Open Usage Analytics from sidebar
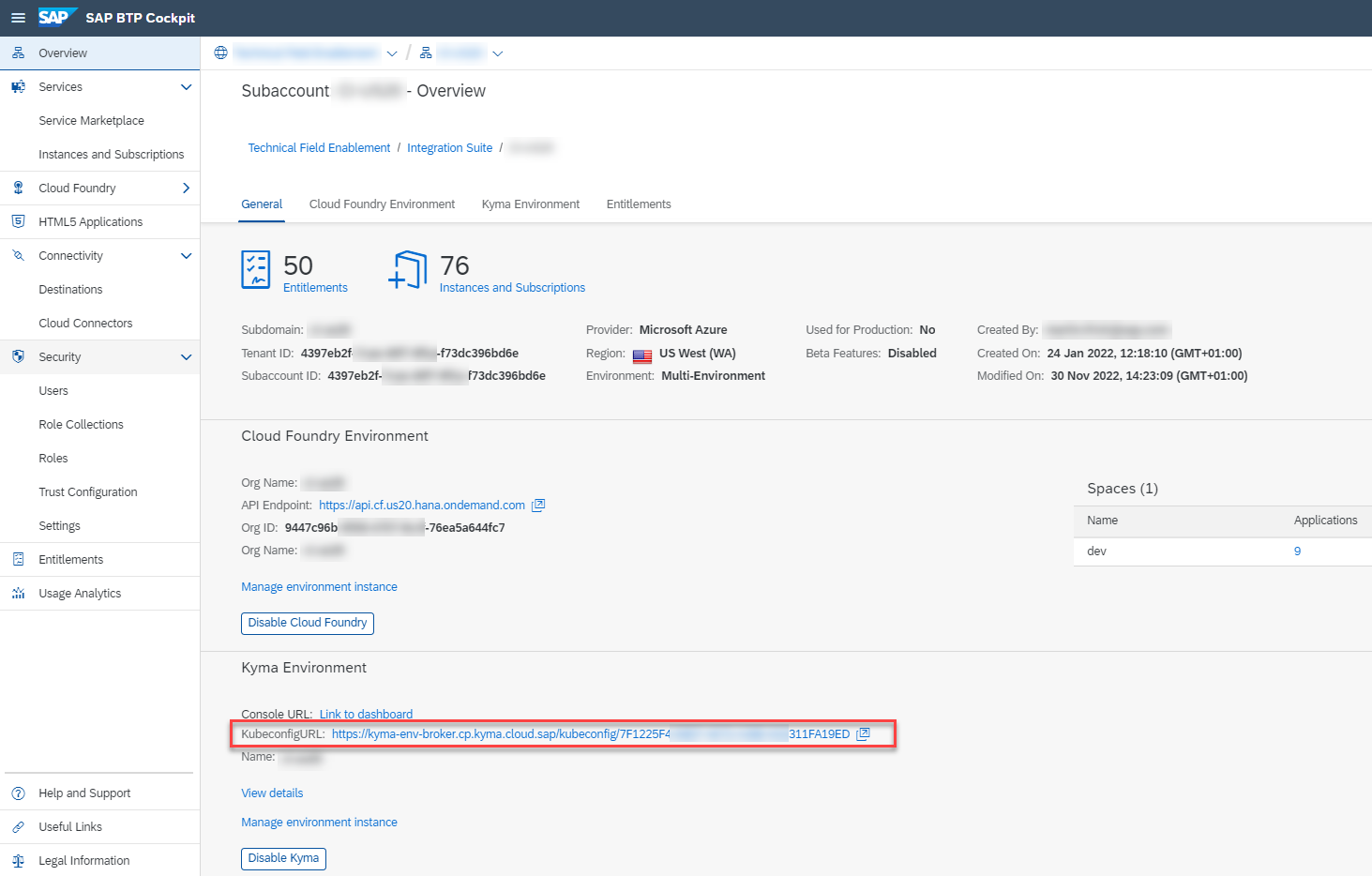The width and height of the screenshot is (1372, 876). [80, 594]
